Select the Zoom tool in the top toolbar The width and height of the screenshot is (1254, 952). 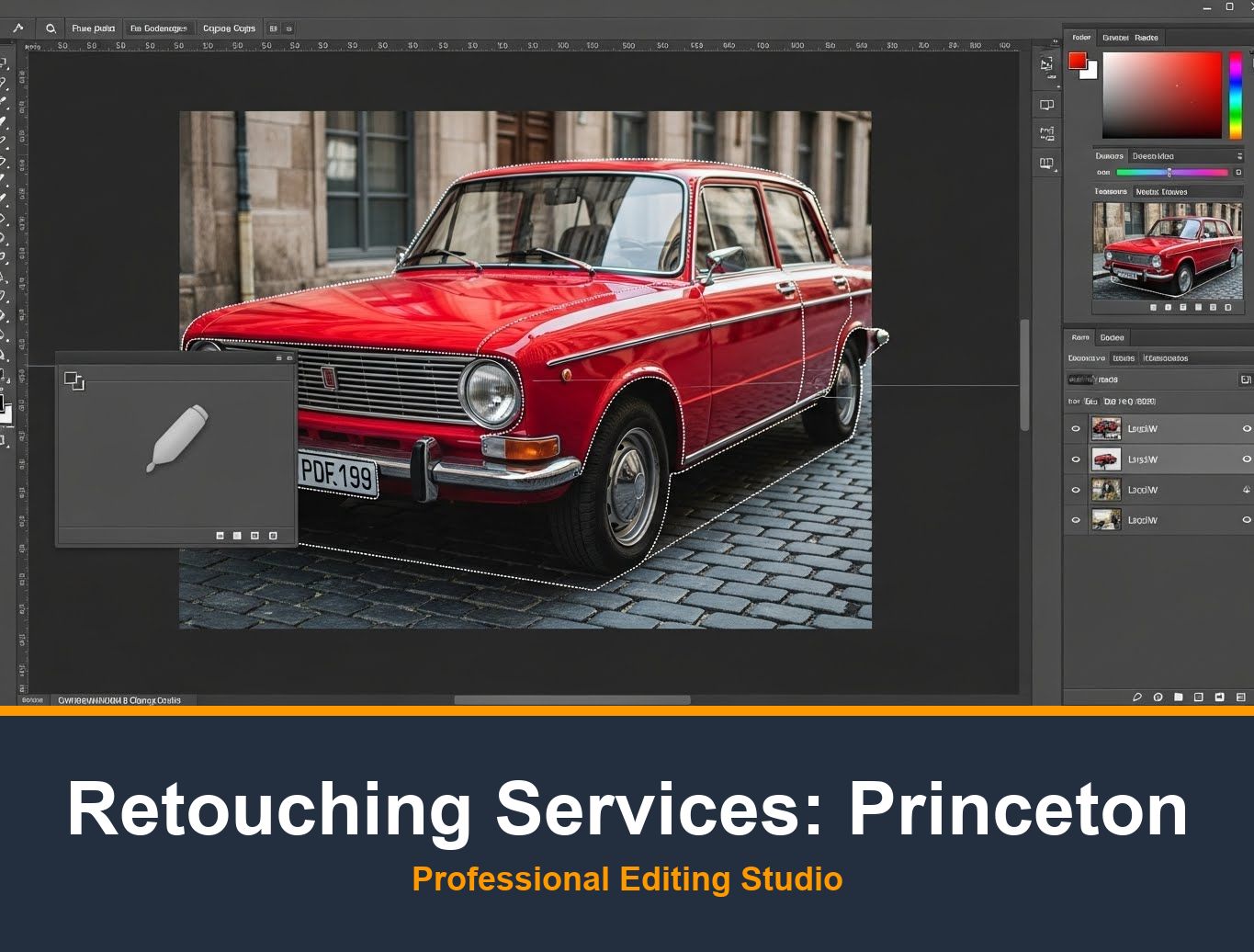coord(50,28)
